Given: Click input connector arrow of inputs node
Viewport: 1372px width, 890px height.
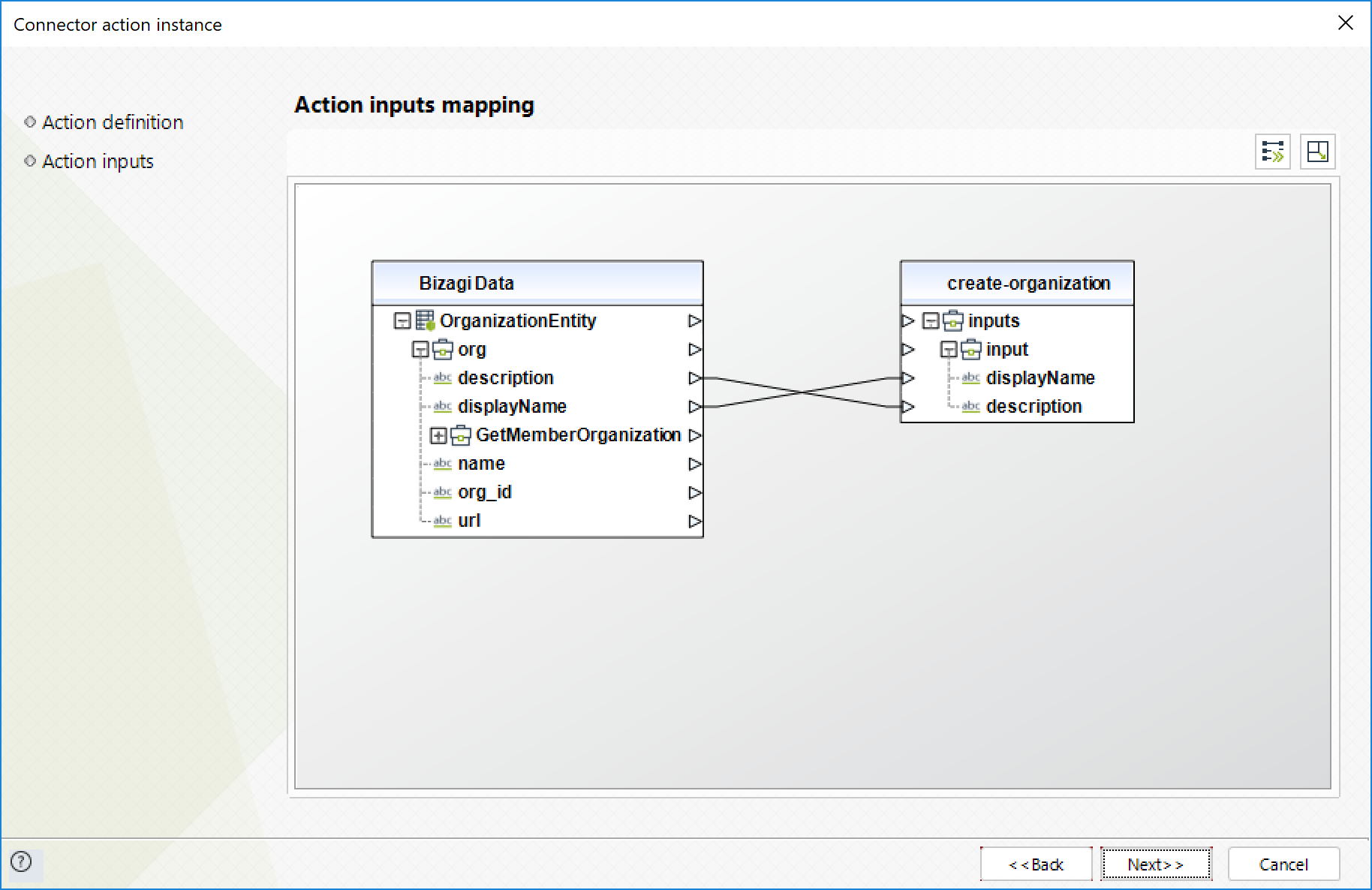Looking at the screenshot, I should point(908,321).
